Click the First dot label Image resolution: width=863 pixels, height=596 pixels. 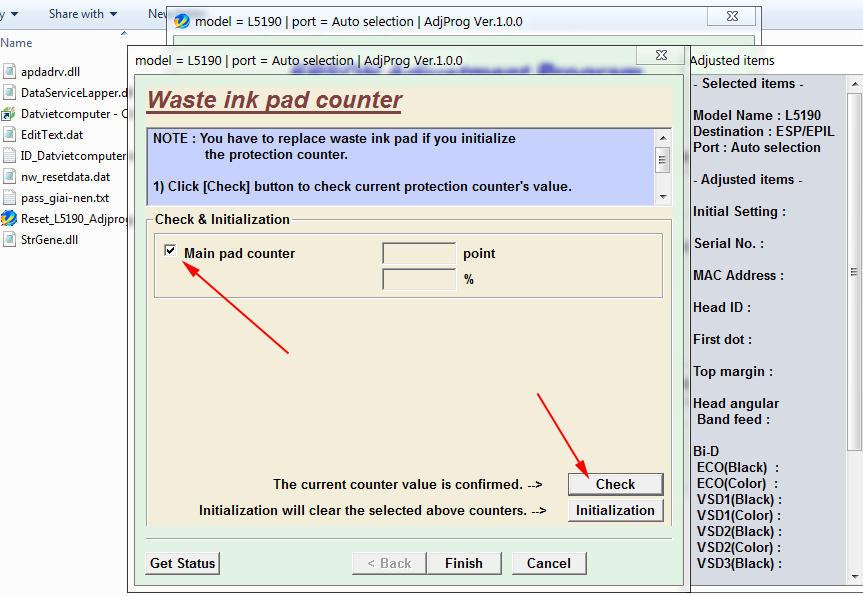(x=723, y=339)
